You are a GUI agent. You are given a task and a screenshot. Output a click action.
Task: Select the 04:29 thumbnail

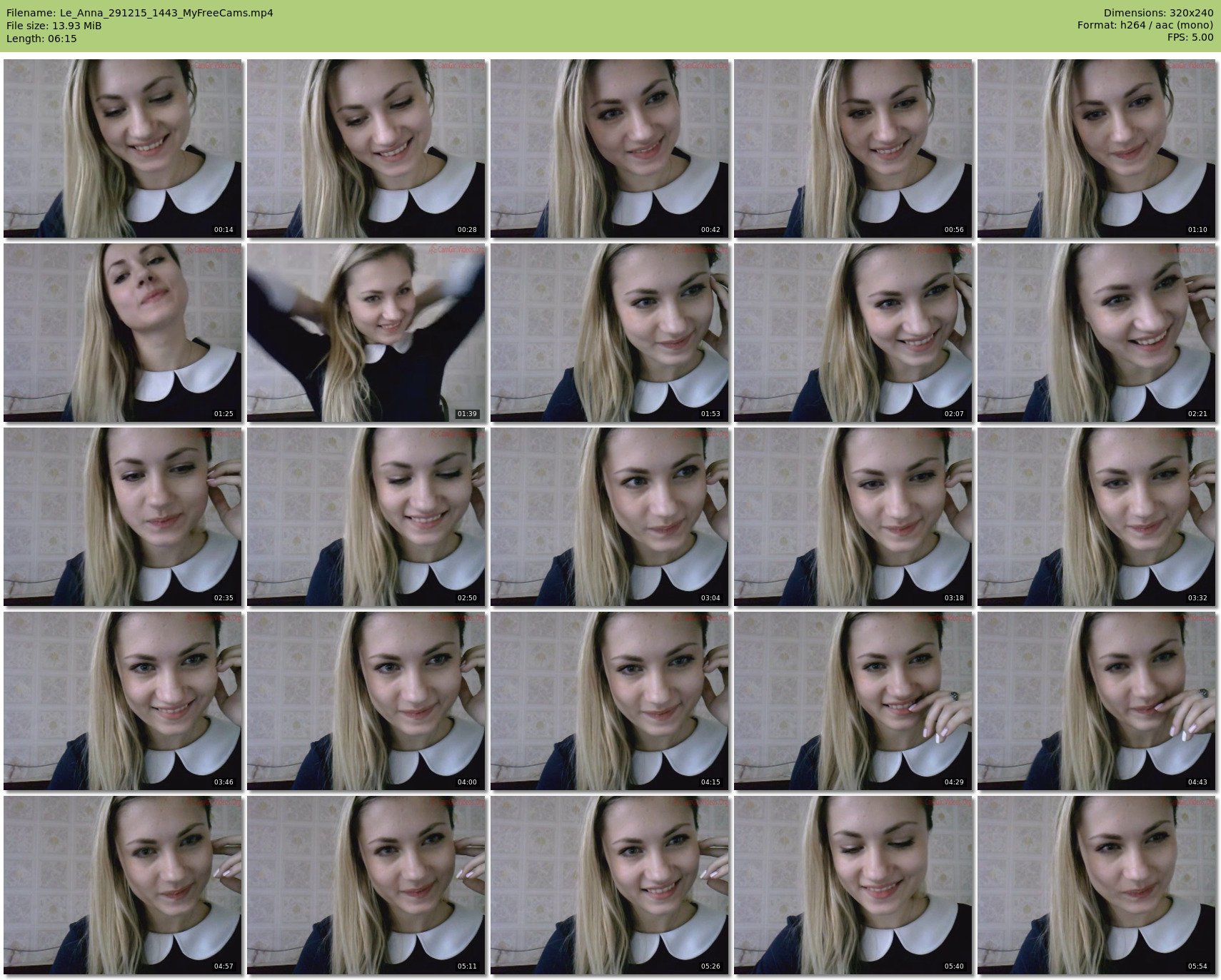click(853, 701)
